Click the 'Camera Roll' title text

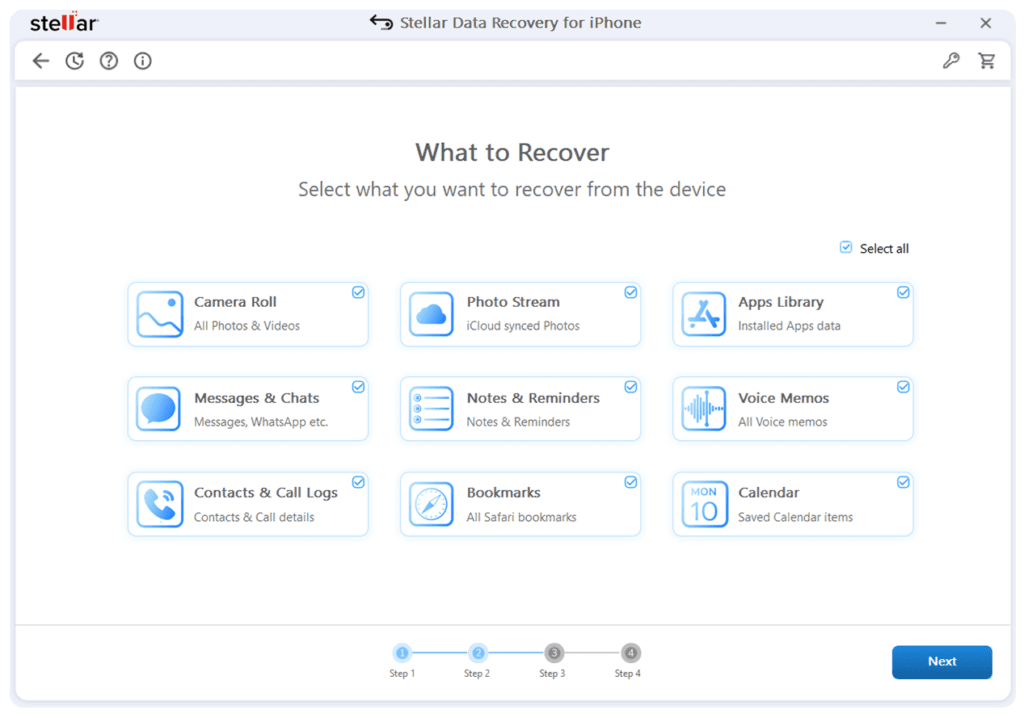(x=235, y=302)
